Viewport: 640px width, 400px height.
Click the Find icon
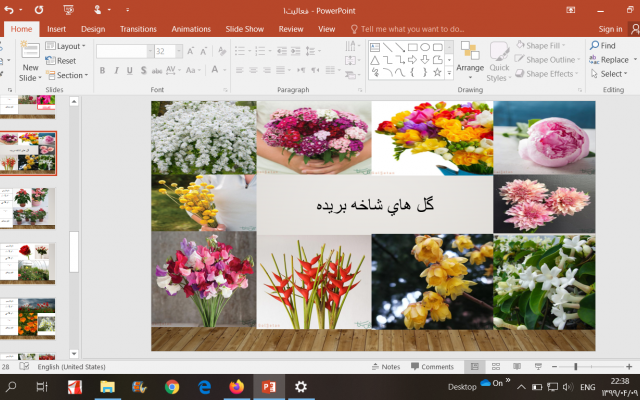tap(602, 45)
